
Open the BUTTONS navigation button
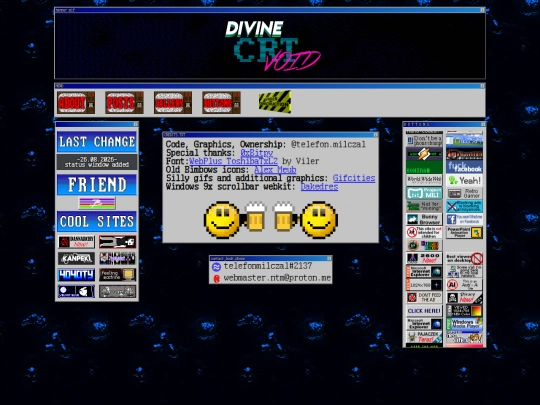(221, 103)
